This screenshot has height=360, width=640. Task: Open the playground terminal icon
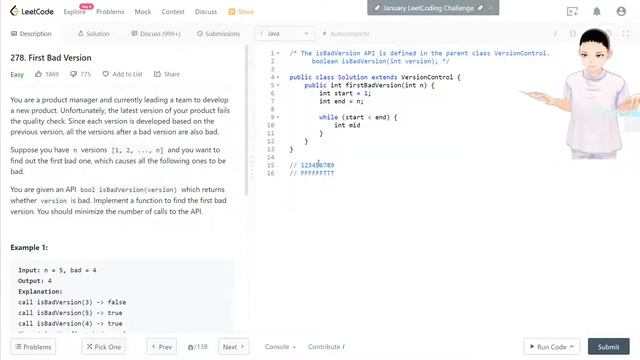click(572, 11)
